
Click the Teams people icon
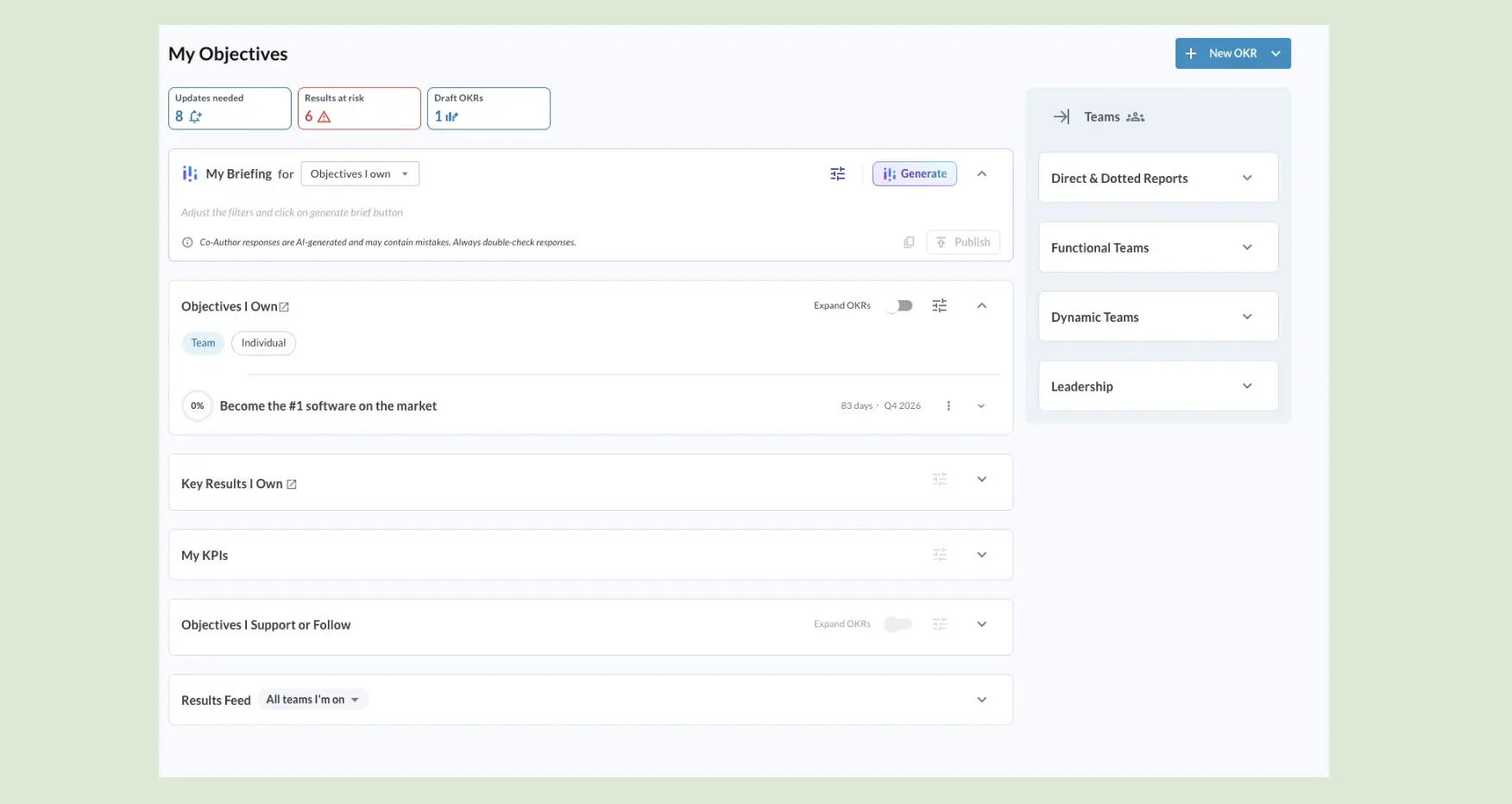[x=1136, y=117]
